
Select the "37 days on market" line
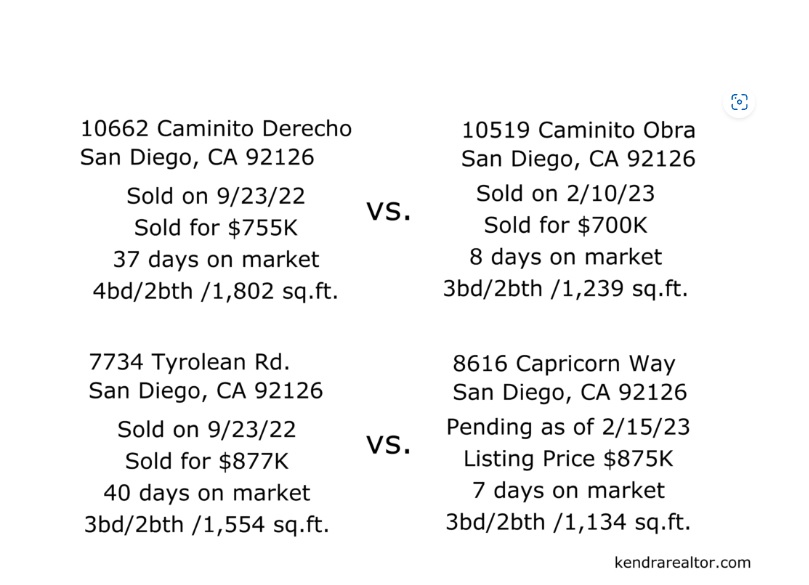pos(216,259)
